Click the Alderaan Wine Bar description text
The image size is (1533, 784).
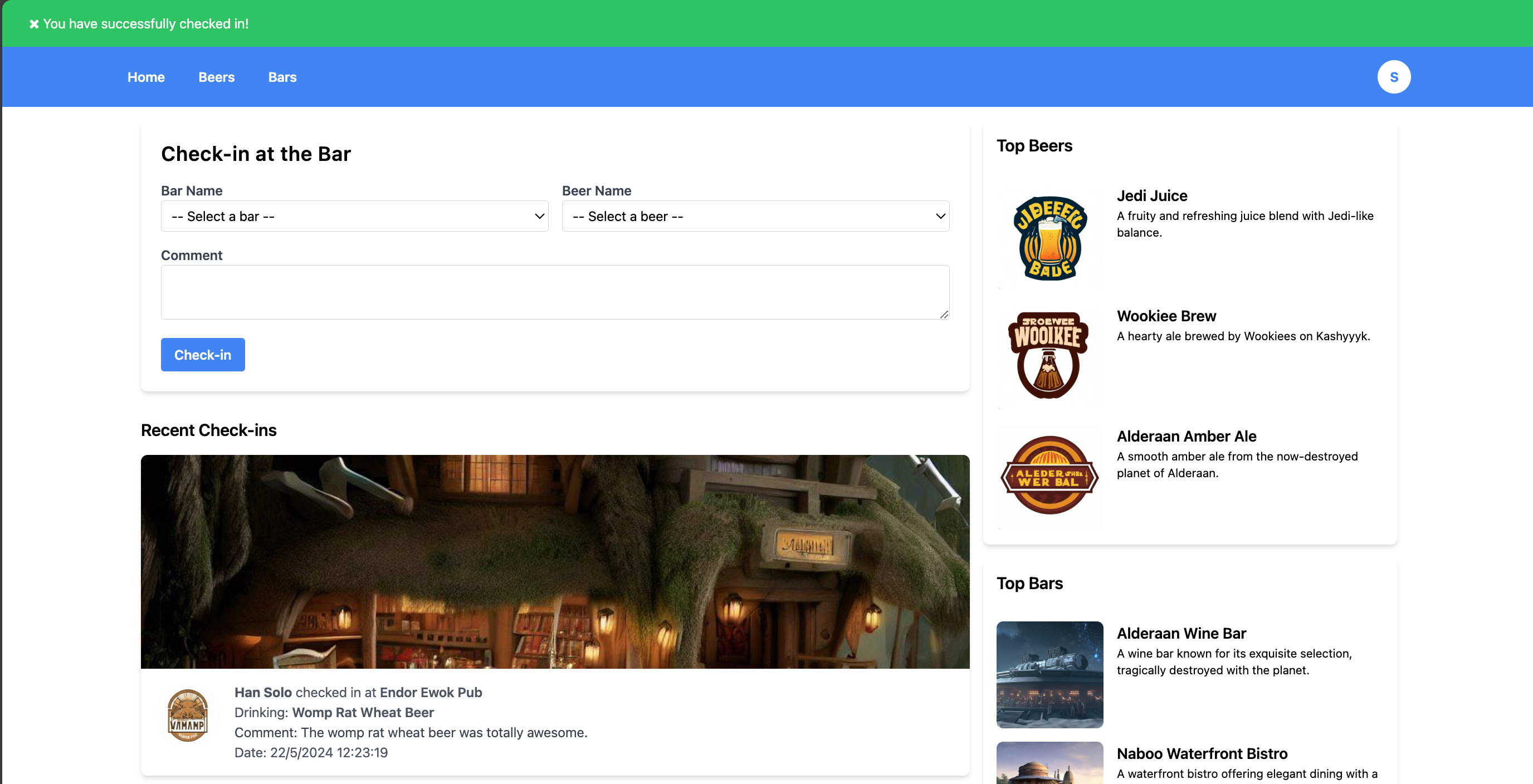pos(1234,662)
